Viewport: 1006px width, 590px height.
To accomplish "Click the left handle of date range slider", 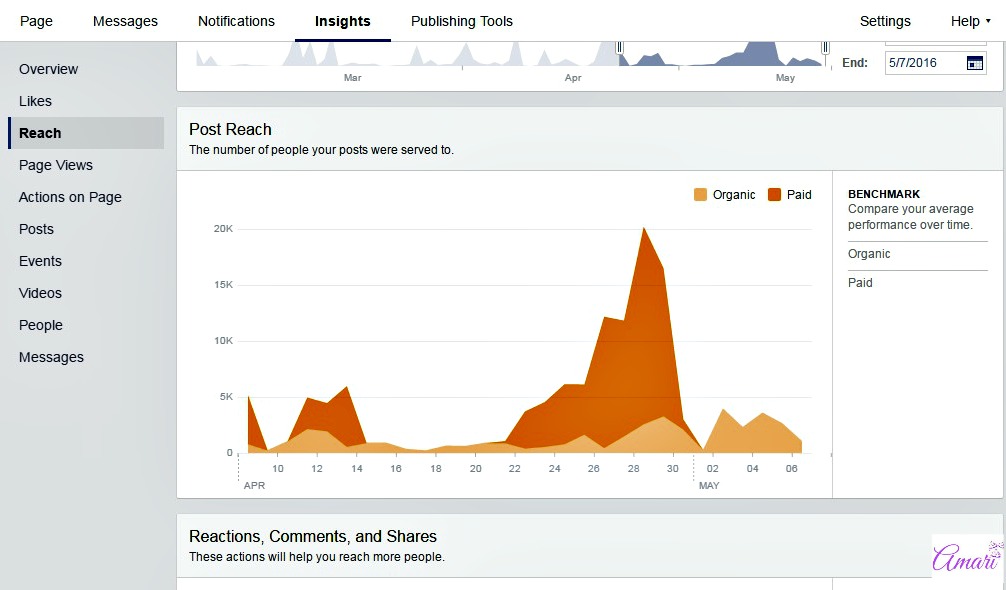I will (x=619, y=48).
